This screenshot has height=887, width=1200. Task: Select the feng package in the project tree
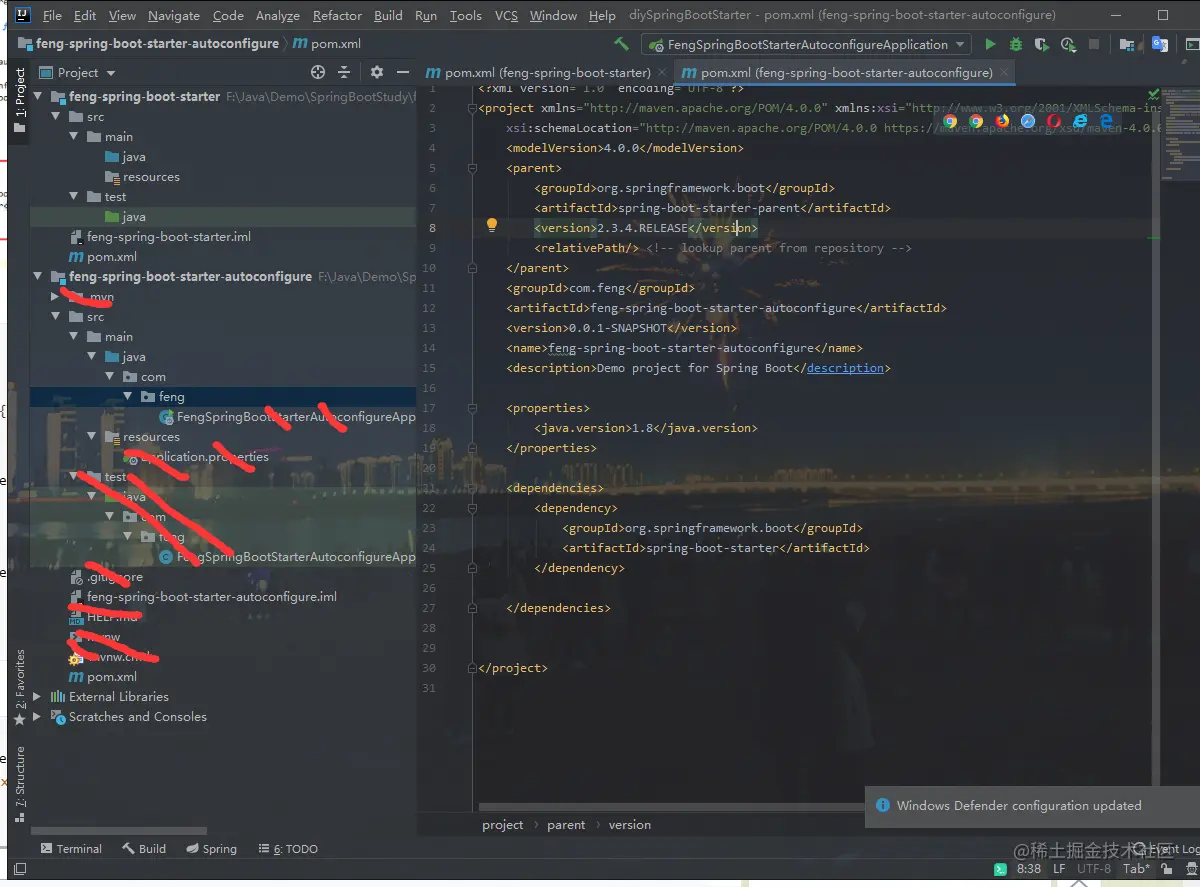(x=162, y=397)
